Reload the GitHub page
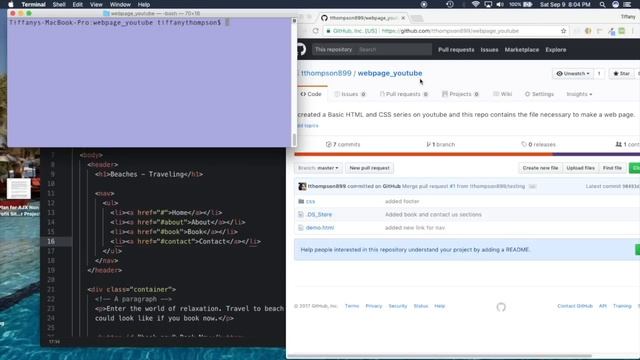Screen dimensions: 640x360 pos(316,31)
